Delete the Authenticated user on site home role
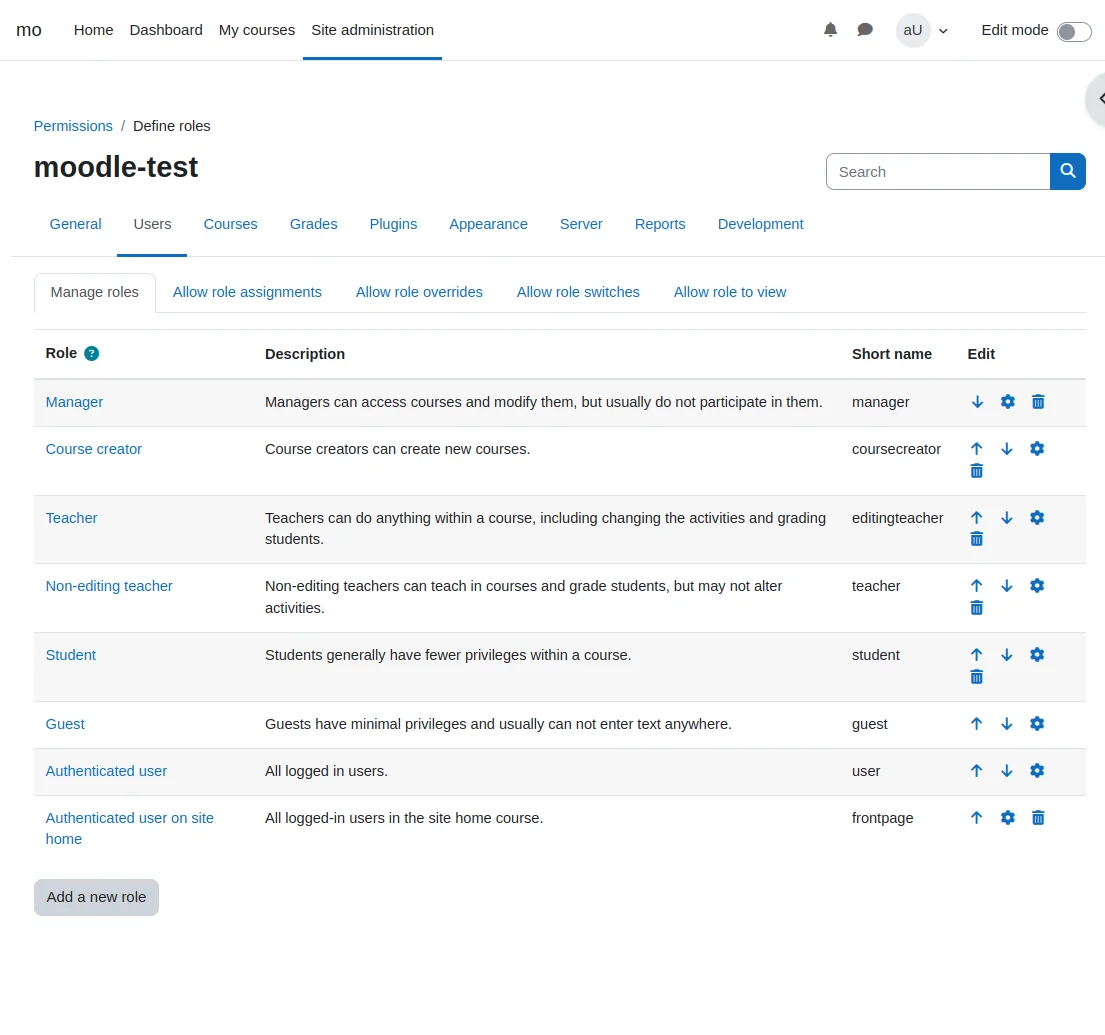 pos(1038,818)
